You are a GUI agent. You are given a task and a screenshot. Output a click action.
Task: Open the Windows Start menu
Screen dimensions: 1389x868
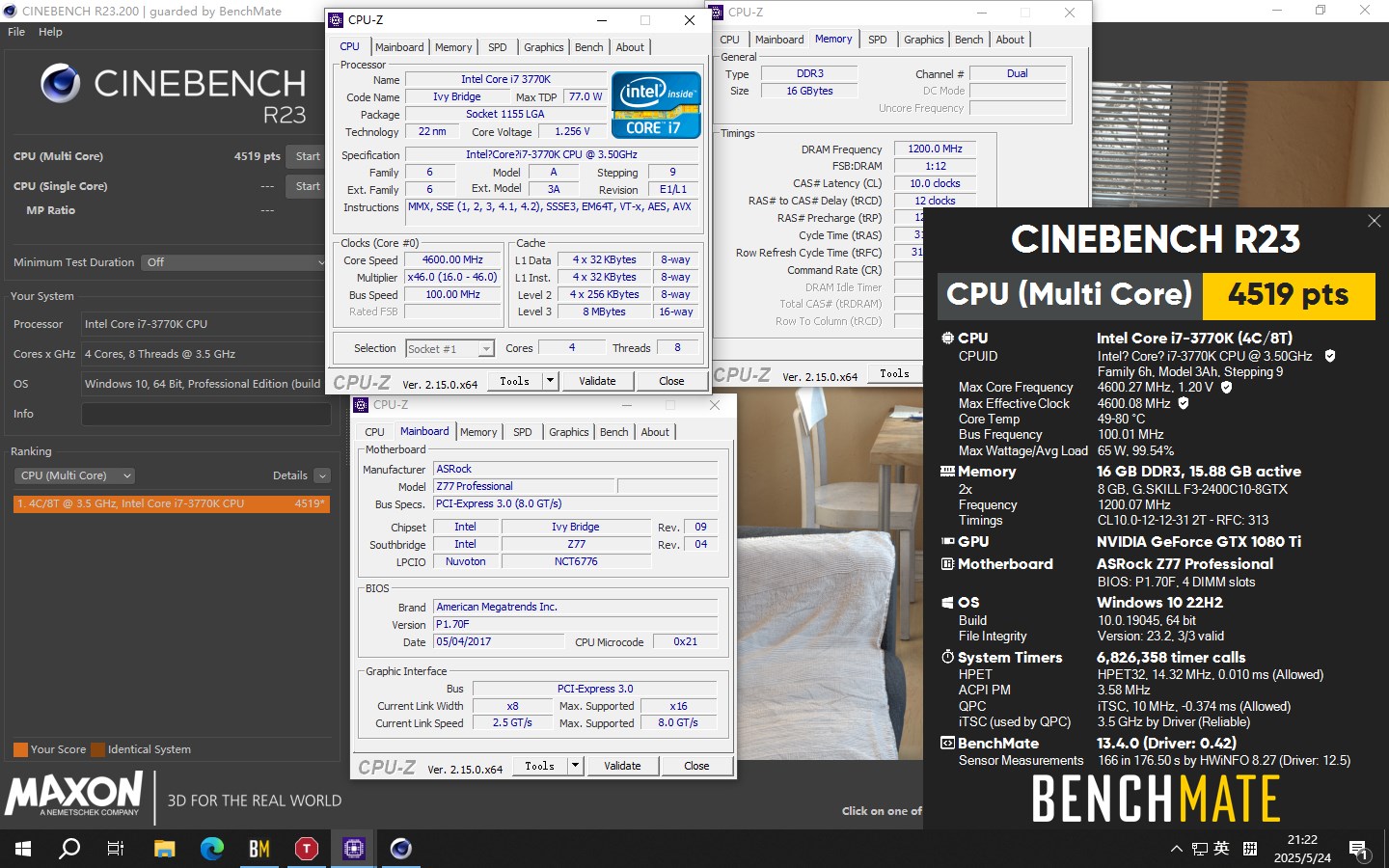click(x=23, y=849)
